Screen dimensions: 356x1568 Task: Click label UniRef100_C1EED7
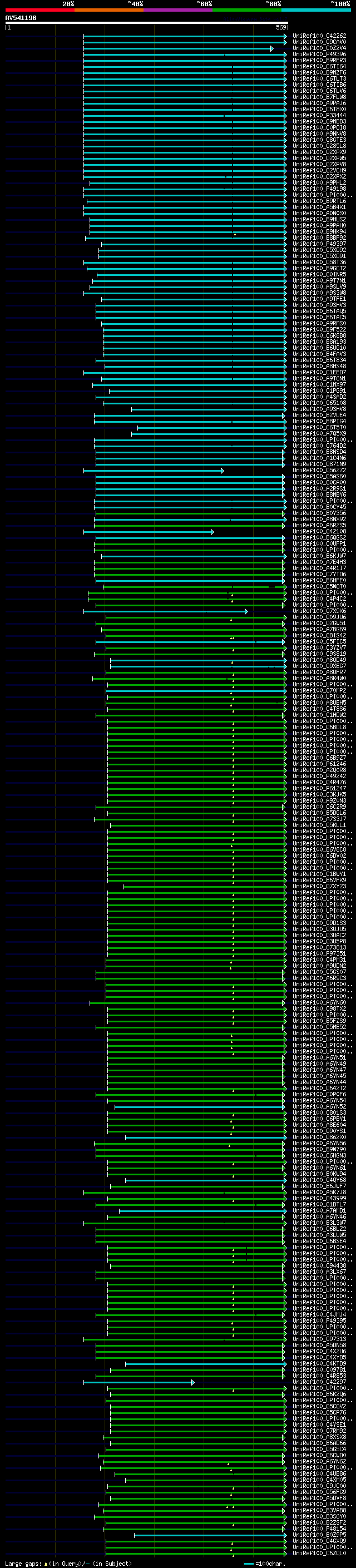click(x=319, y=373)
